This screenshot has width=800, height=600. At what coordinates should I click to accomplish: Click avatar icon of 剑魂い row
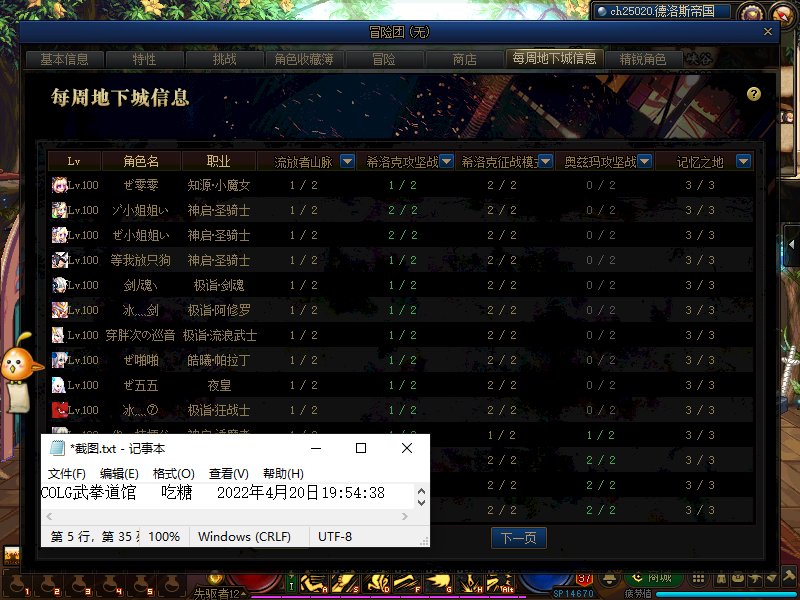click(59, 285)
